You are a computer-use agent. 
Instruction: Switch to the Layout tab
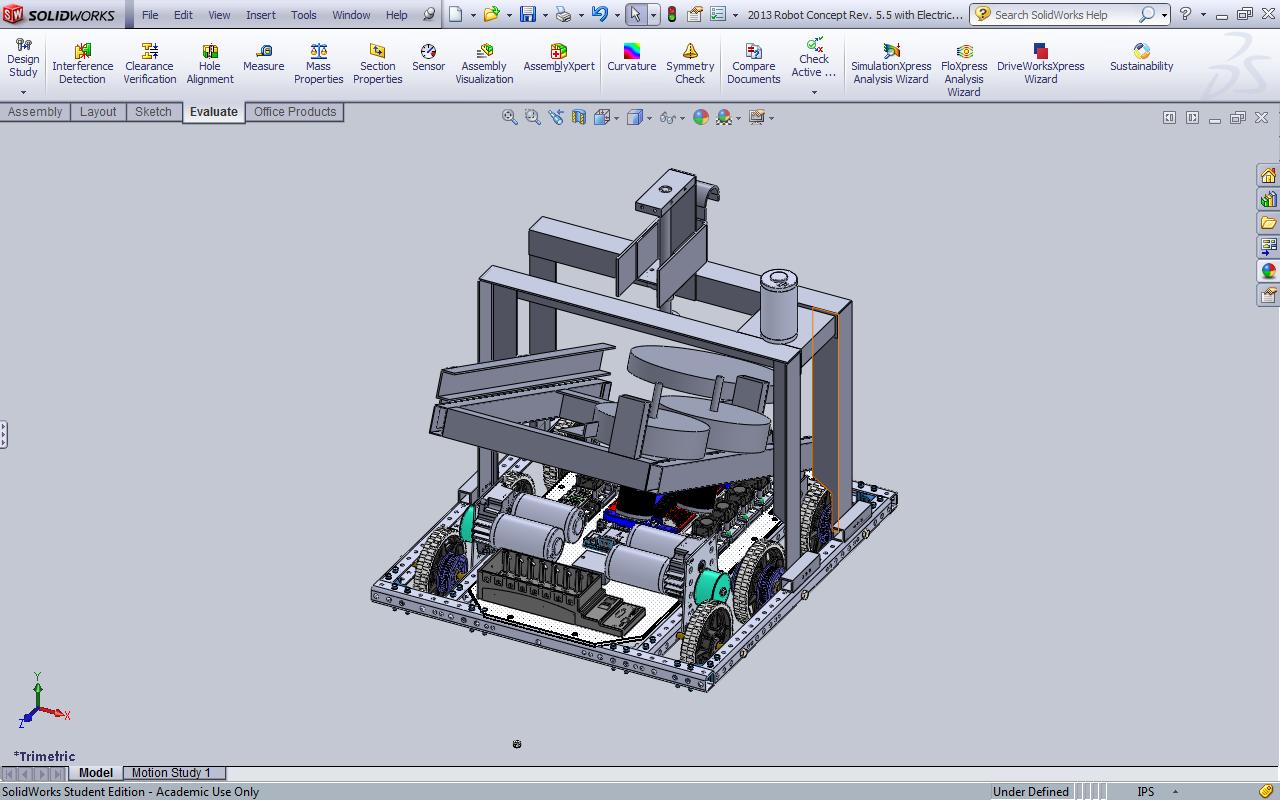pos(98,112)
